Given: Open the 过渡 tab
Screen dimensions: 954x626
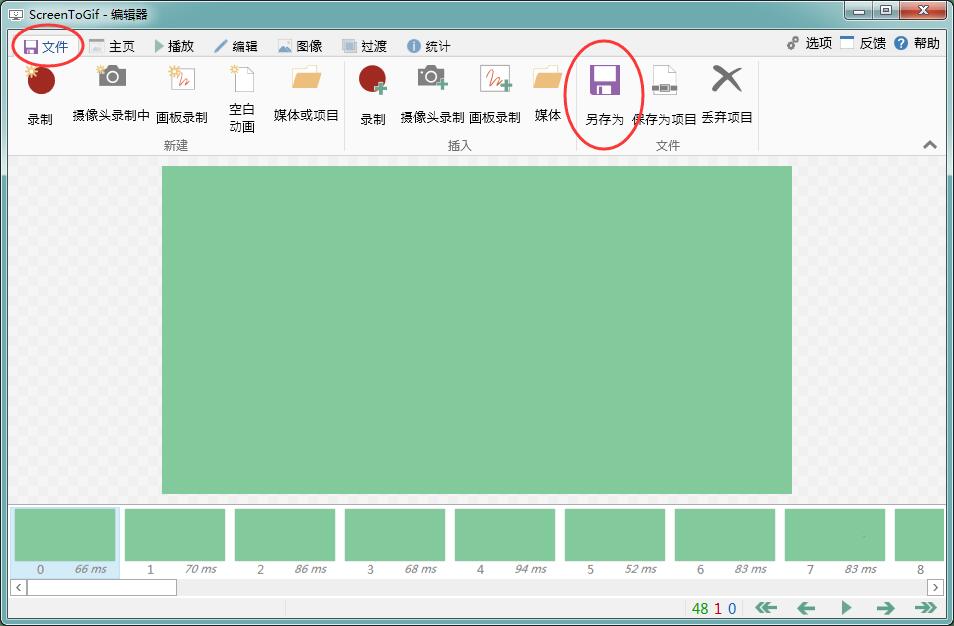Looking at the screenshot, I should [364, 46].
